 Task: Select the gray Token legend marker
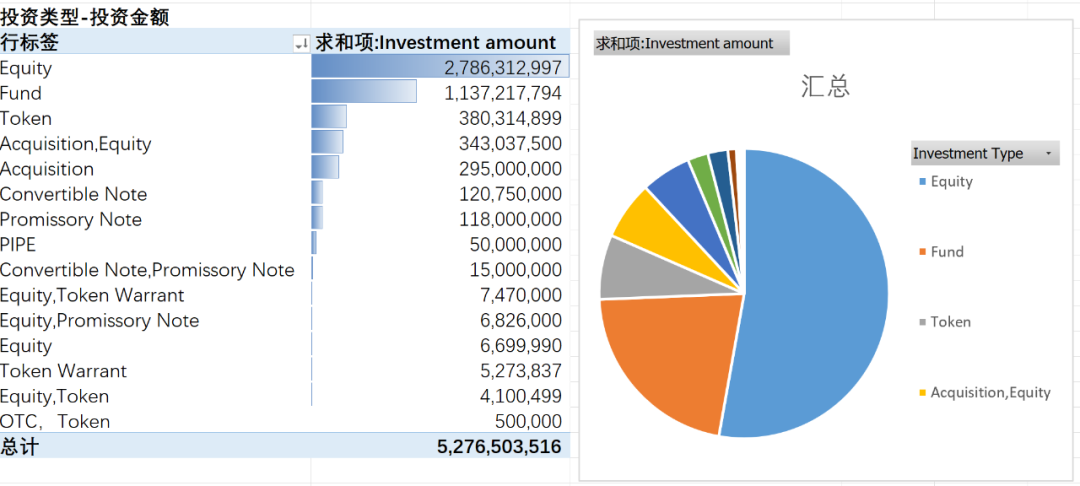pyautogui.click(x=923, y=323)
